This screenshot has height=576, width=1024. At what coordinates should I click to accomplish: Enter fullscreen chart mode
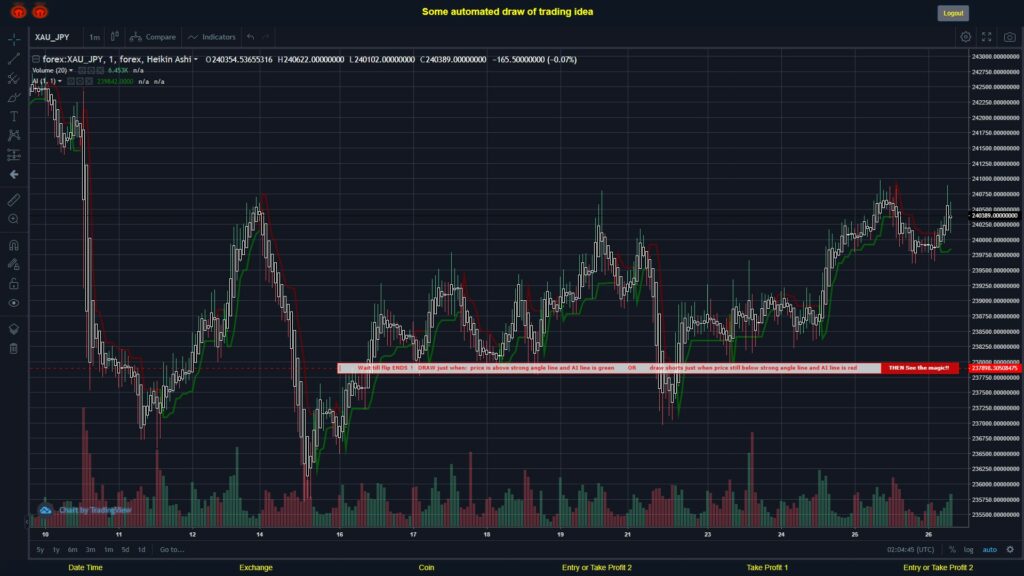(987, 37)
